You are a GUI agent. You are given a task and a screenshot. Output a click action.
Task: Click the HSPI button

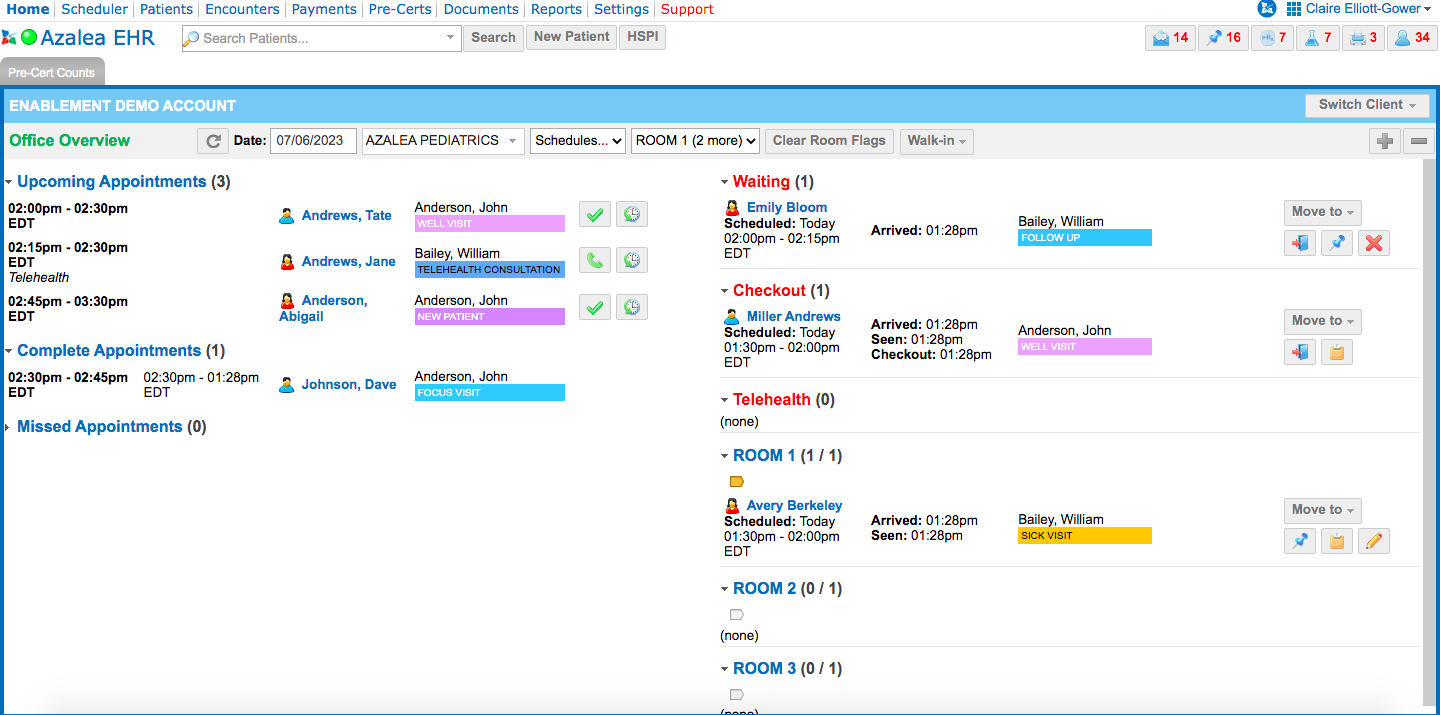643,37
